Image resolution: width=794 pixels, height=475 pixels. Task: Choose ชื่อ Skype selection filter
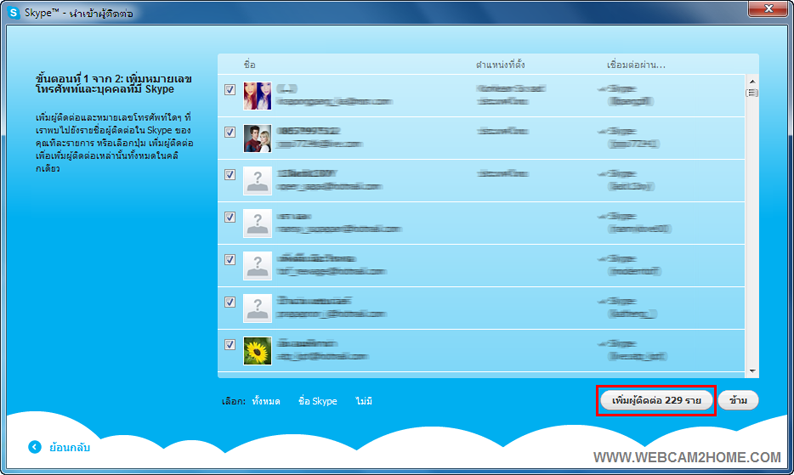click(x=317, y=401)
